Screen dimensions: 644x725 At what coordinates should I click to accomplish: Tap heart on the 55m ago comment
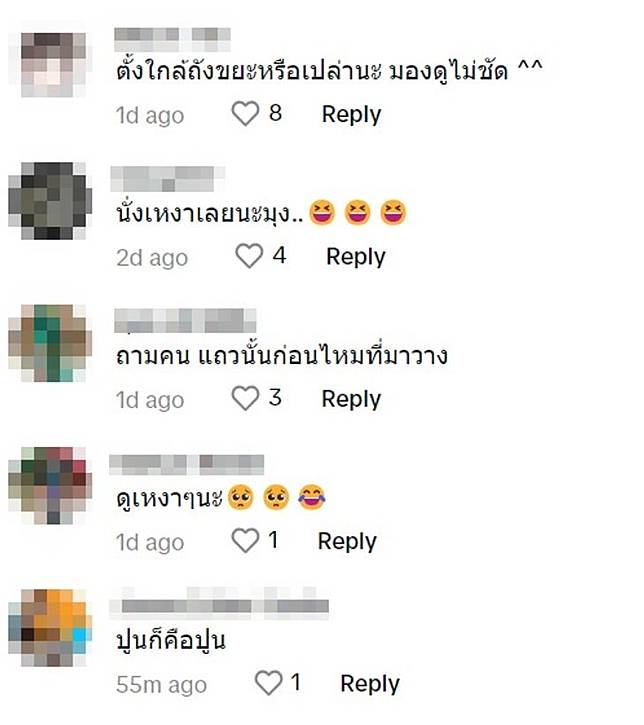point(269,683)
